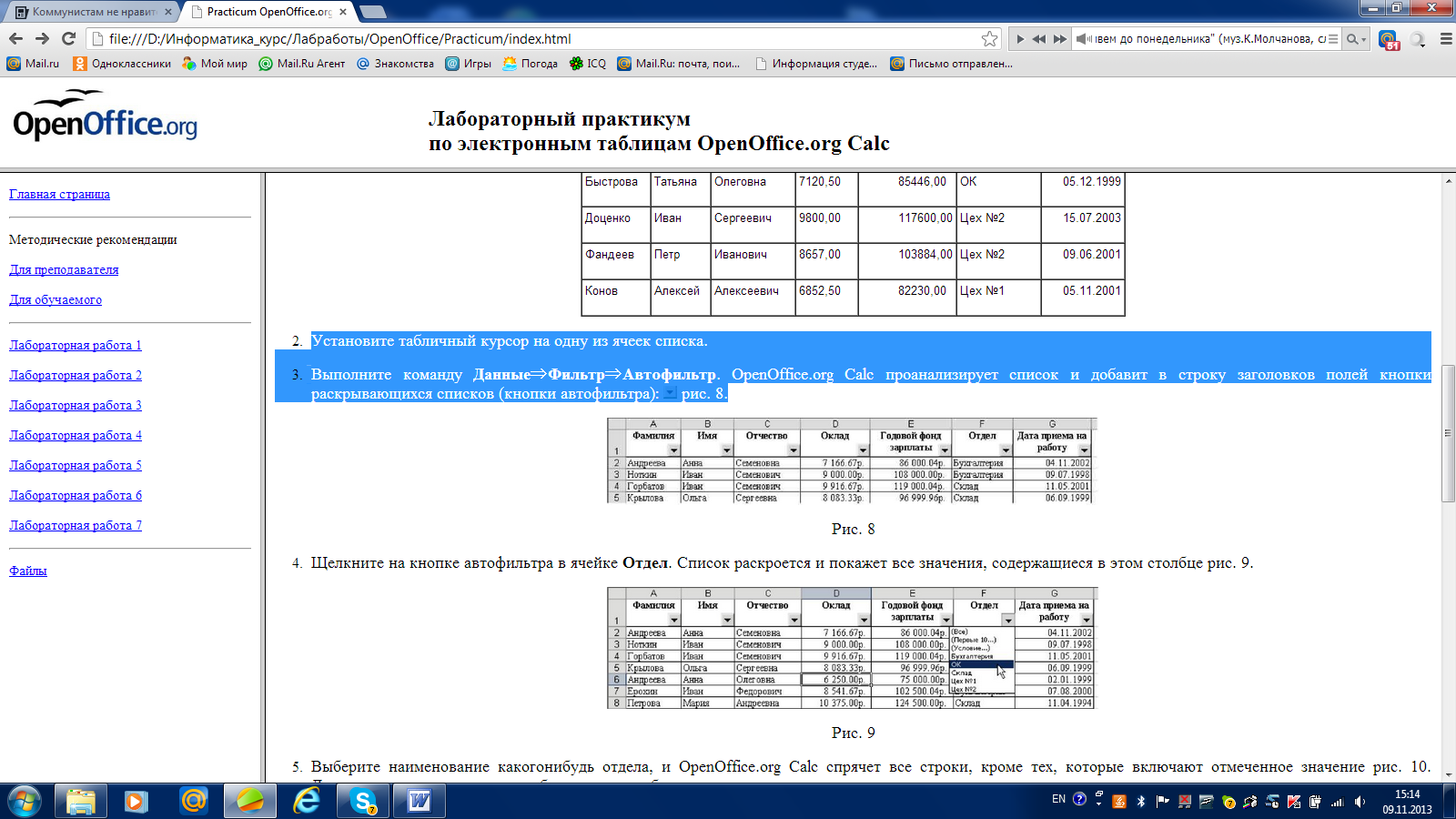Open the Погода bookmark
The height and width of the screenshot is (819, 1456).
pyautogui.click(x=530, y=64)
